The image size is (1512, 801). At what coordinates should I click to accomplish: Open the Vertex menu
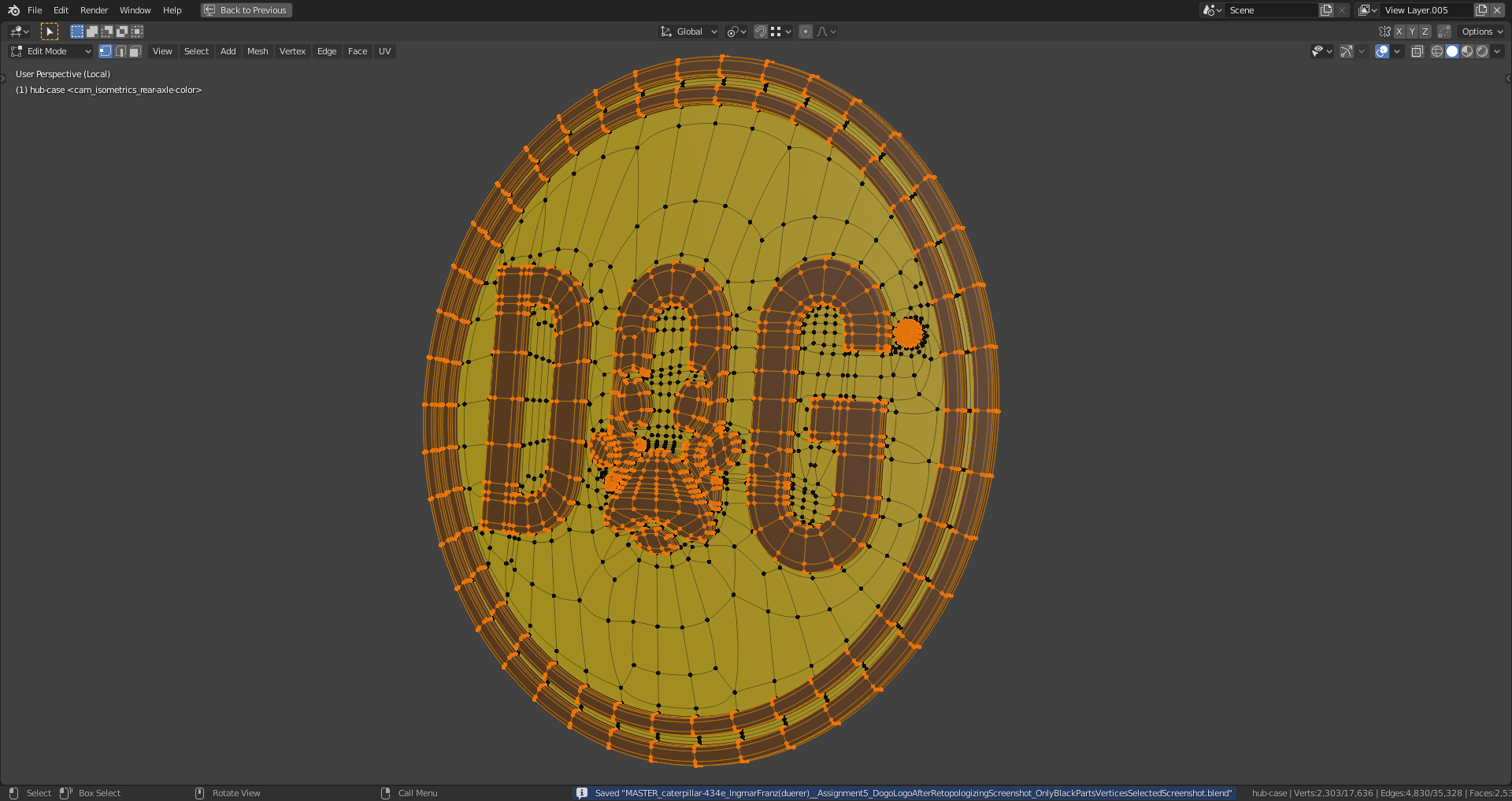[292, 51]
